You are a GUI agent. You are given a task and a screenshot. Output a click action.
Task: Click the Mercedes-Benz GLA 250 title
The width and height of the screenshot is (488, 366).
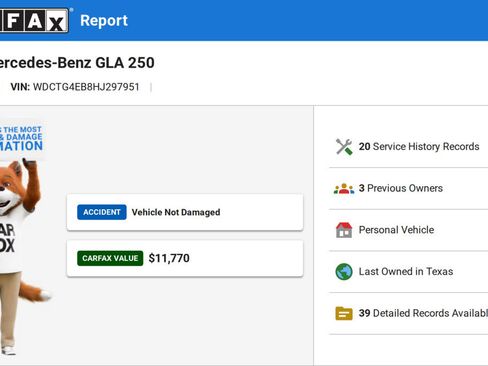77,63
